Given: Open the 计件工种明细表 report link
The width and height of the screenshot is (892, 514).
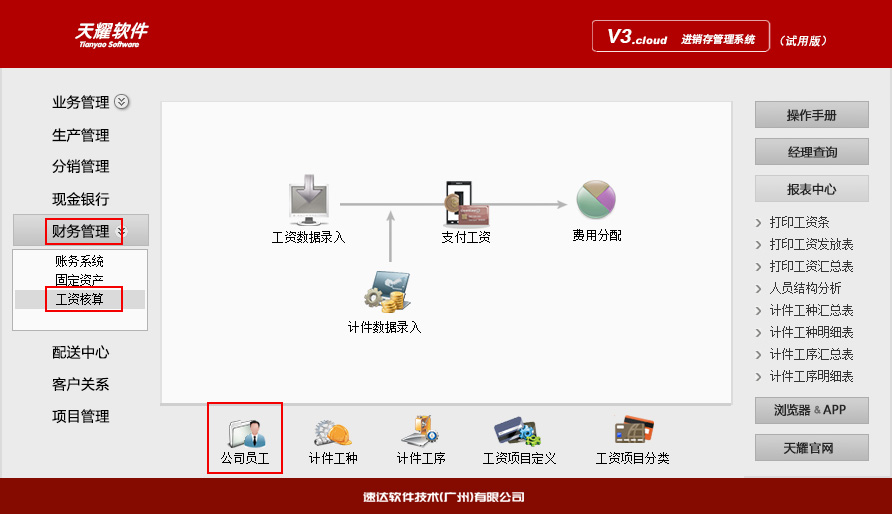Looking at the screenshot, I should tap(811, 333).
